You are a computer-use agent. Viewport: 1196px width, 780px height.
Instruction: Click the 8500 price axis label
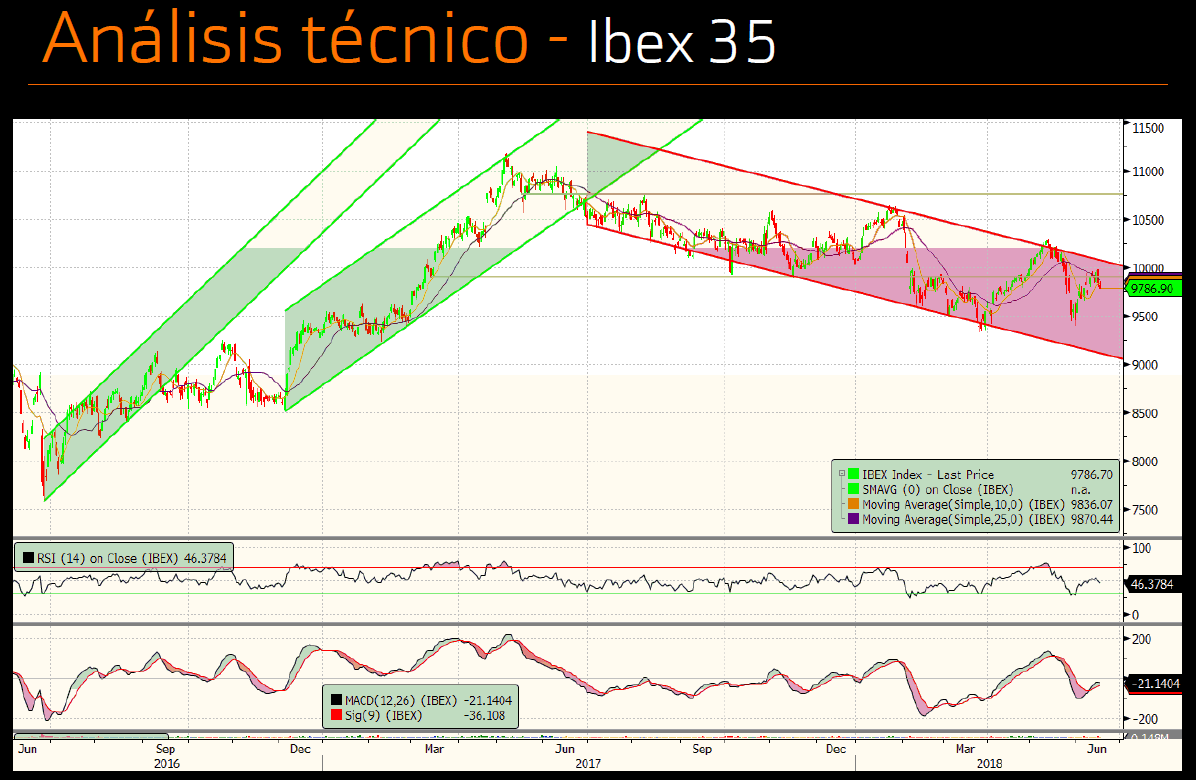coord(1145,413)
